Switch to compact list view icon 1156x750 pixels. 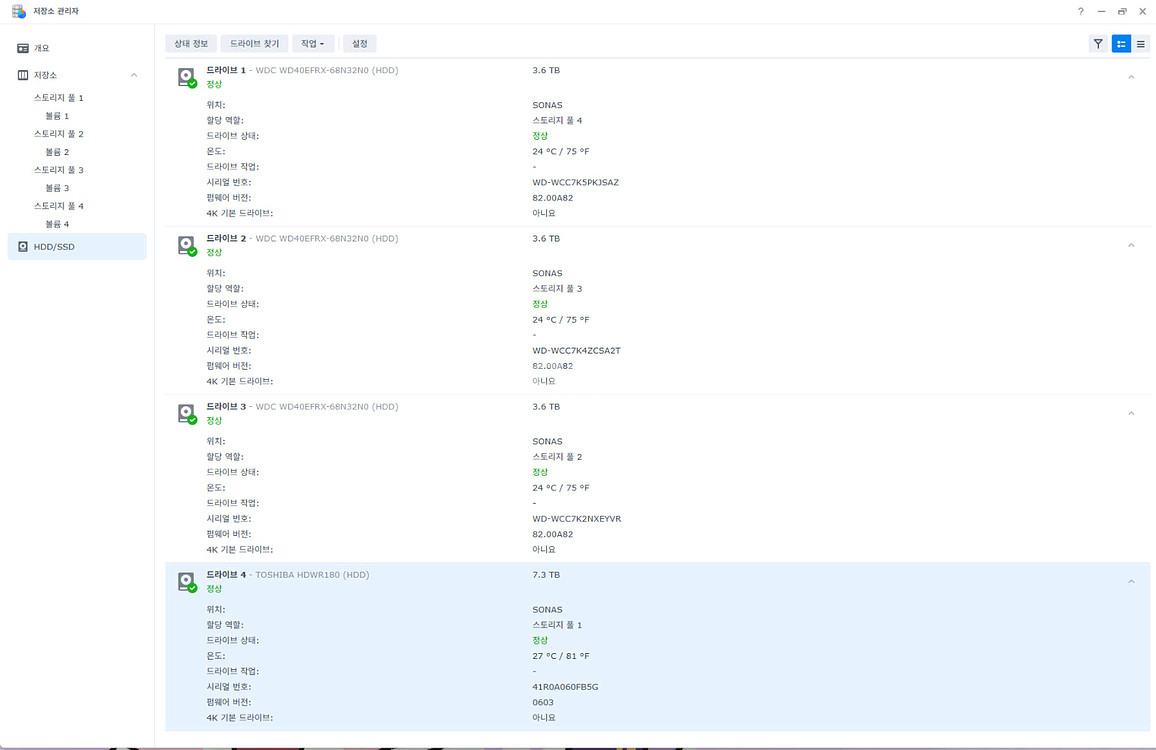point(1140,44)
